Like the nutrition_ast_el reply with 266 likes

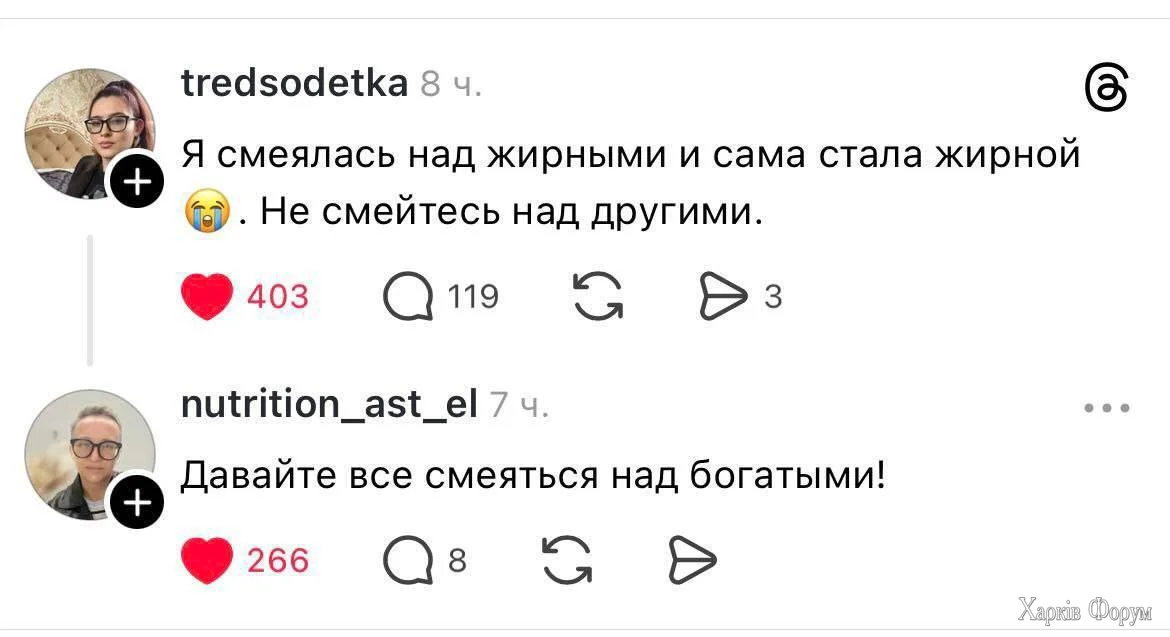point(208,560)
